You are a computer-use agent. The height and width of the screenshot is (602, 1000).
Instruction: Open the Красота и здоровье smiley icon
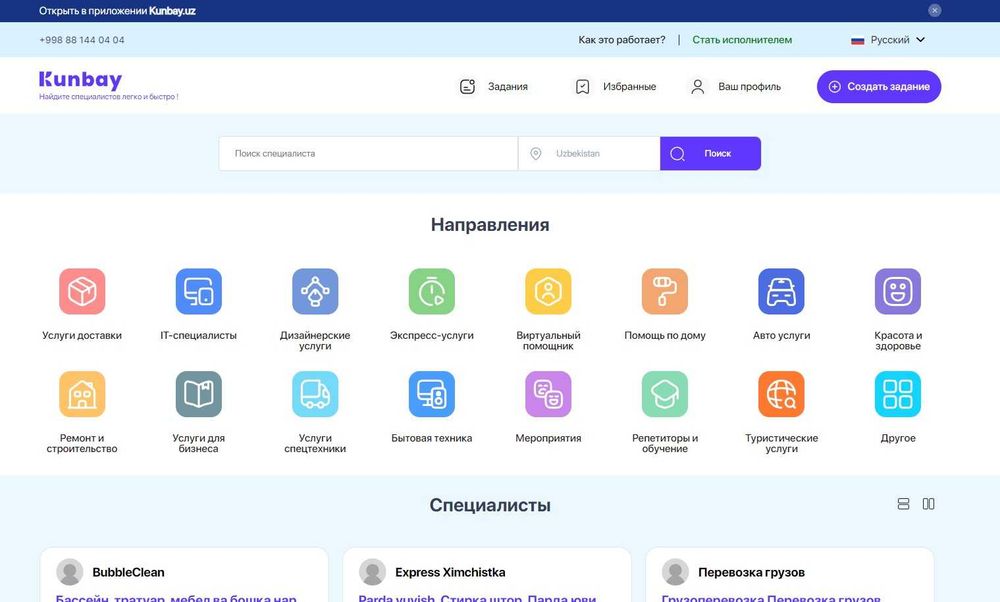point(898,291)
